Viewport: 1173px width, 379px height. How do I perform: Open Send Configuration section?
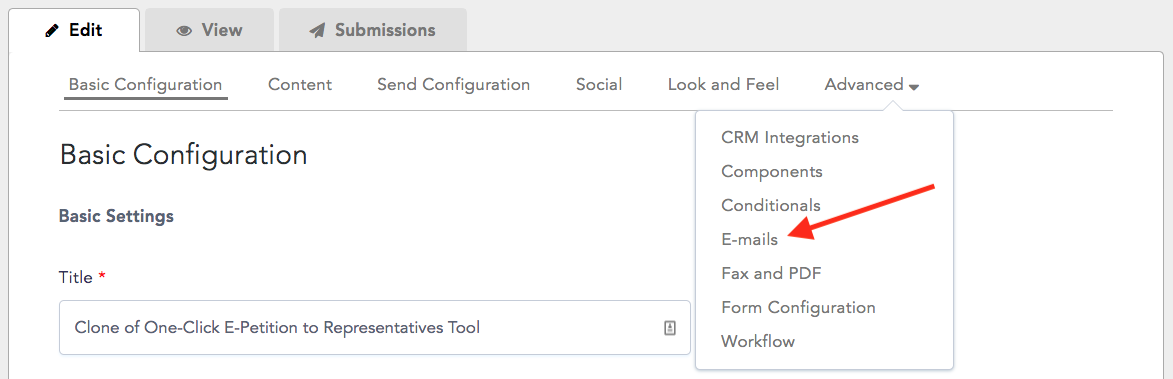pyautogui.click(x=453, y=84)
